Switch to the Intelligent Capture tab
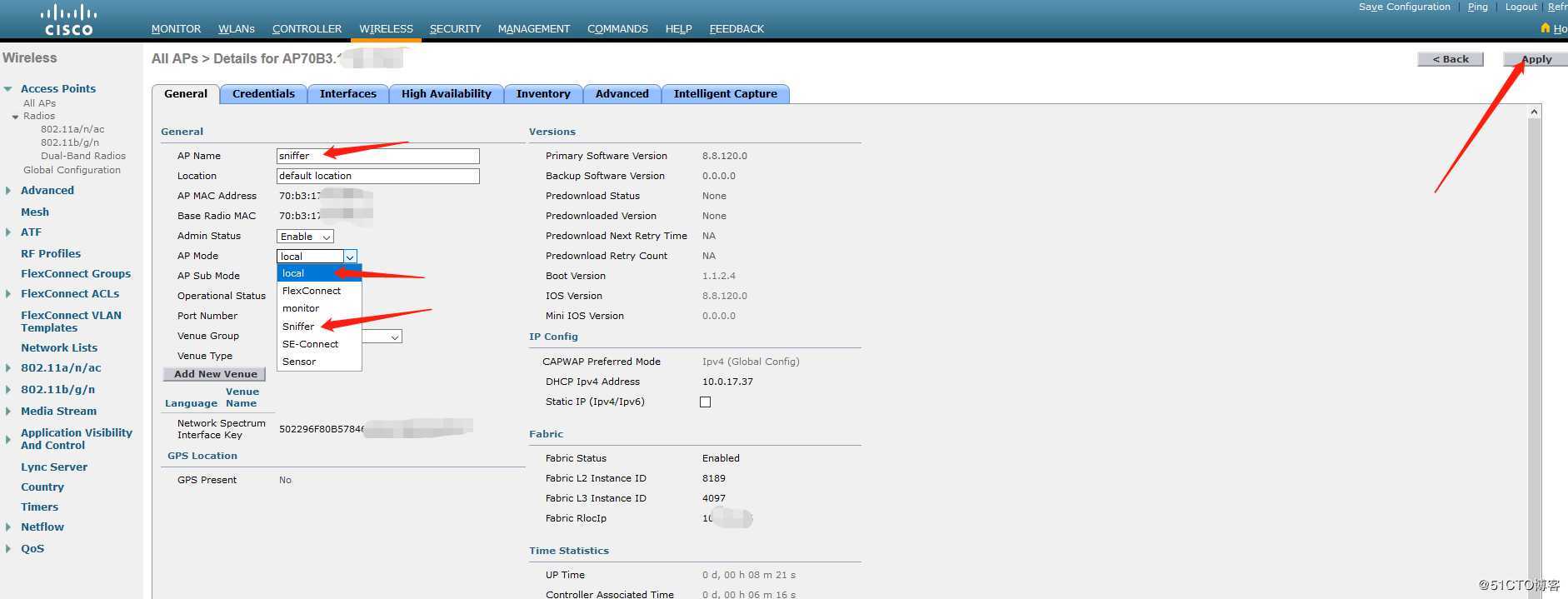The width and height of the screenshot is (1568, 599). [x=725, y=94]
